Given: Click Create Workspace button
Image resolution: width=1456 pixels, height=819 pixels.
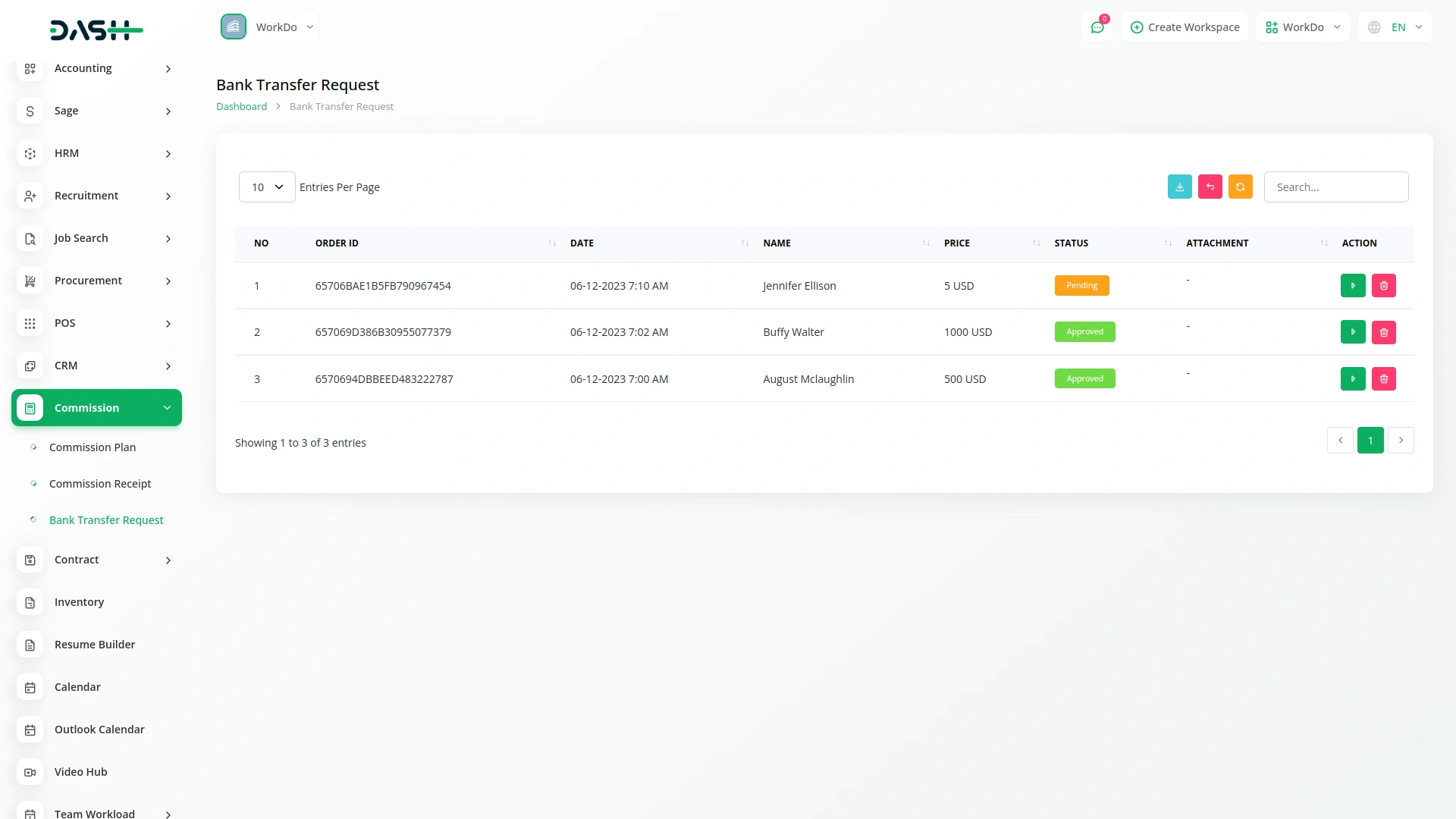Looking at the screenshot, I should (x=1185, y=27).
